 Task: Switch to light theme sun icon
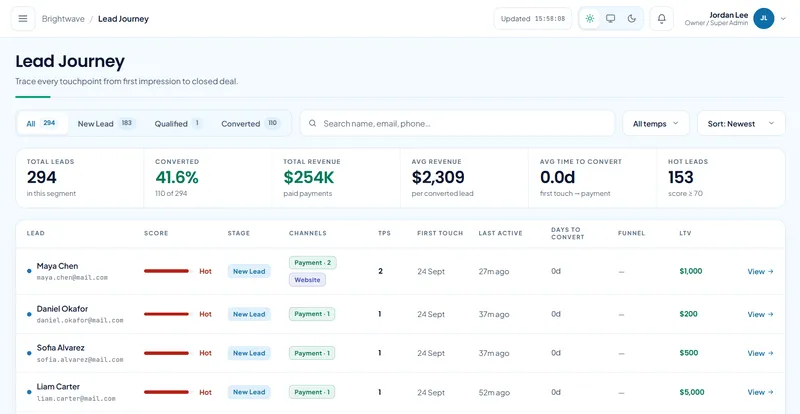point(590,19)
